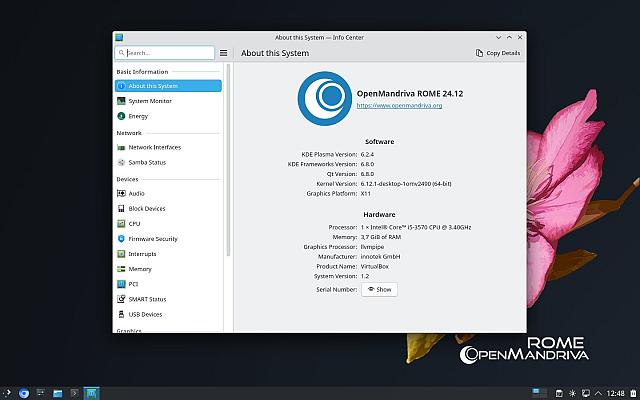Open the 12:48 clock calendar

[616, 393]
